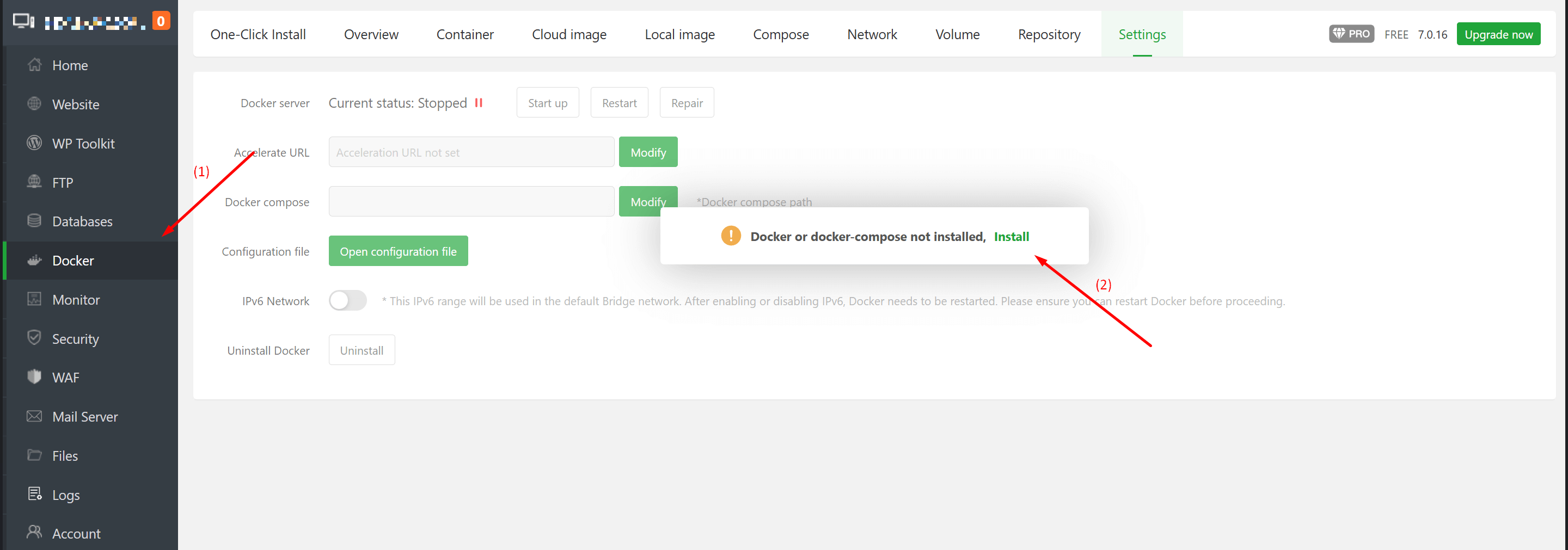Click the server monitor icon at top left
The width and height of the screenshot is (1568, 550).
24,21
